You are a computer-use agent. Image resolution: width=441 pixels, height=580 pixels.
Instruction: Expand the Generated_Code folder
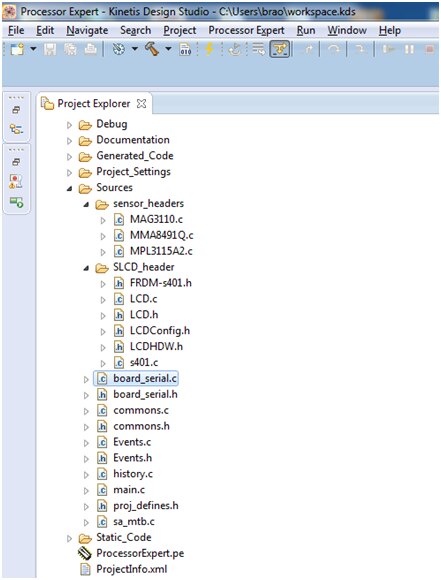69,157
